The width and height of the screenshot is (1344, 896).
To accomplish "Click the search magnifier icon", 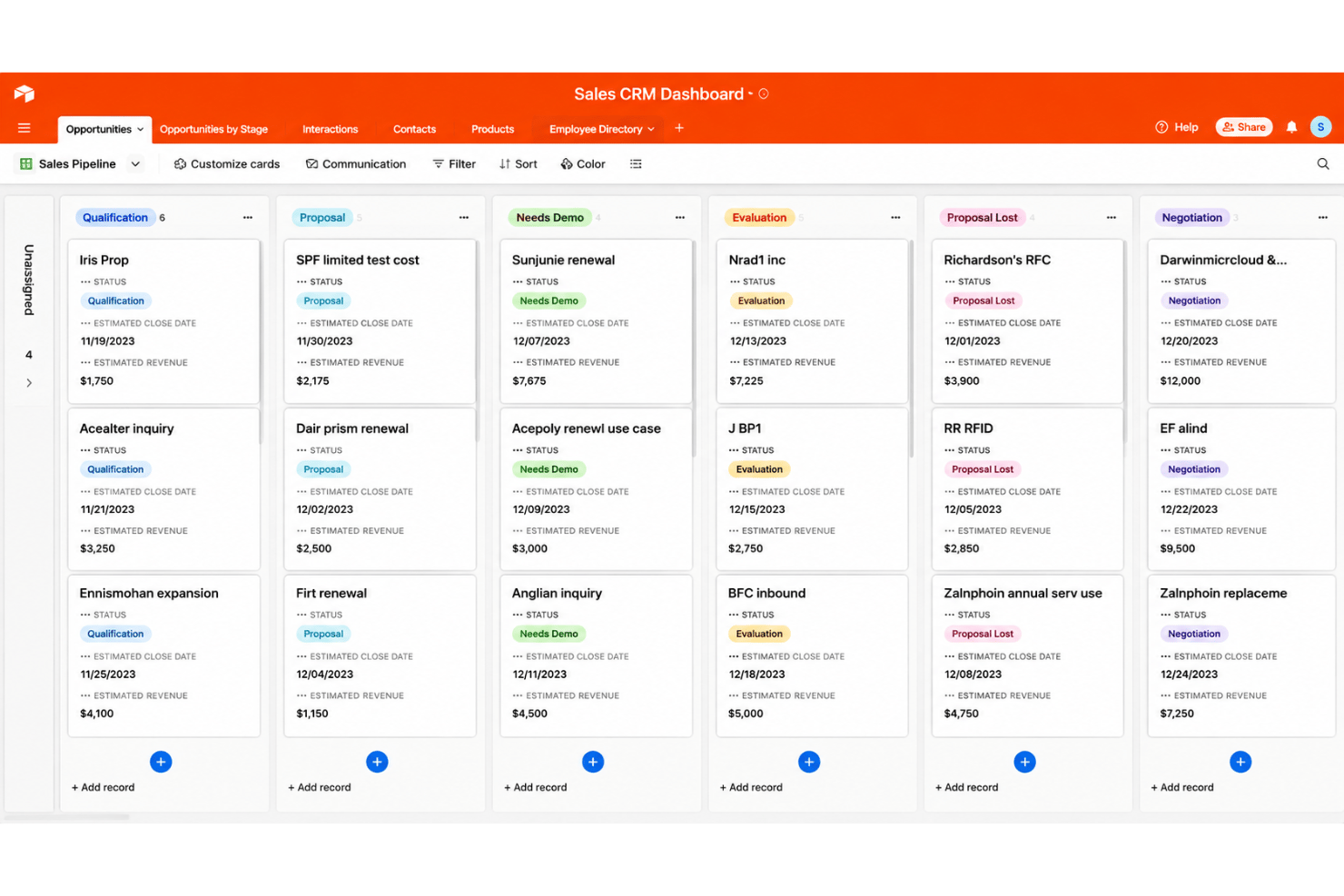I will (1323, 164).
